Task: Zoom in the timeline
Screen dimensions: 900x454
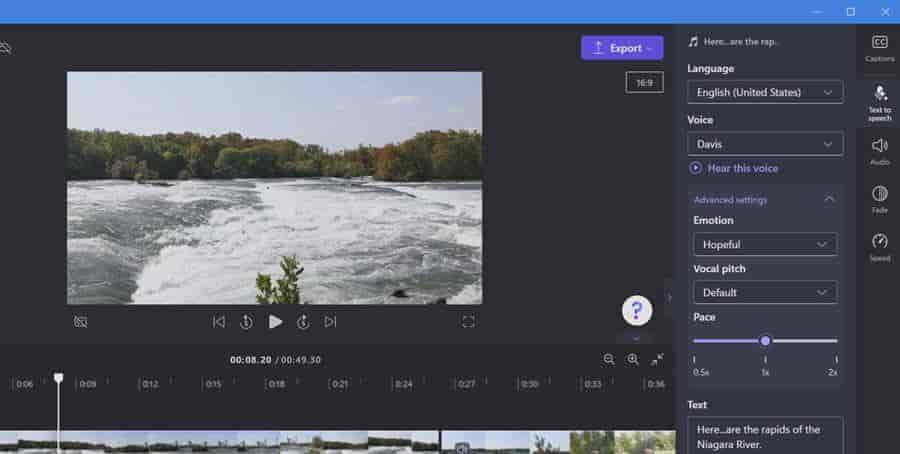Action: point(633,359)
